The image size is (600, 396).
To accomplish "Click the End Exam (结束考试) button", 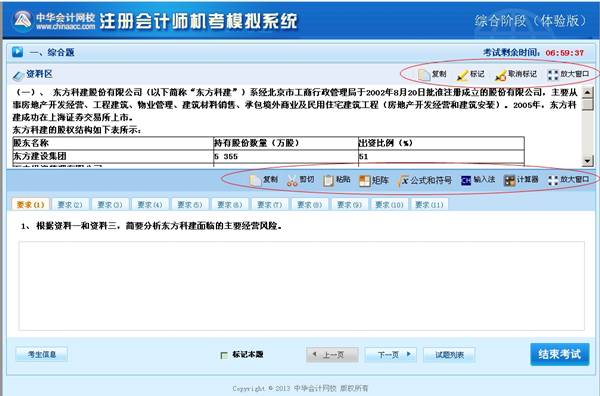I will pos(559,354).
